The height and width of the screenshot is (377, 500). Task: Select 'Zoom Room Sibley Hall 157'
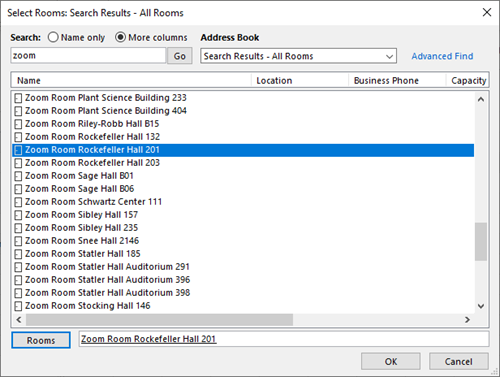coord(81,215)
